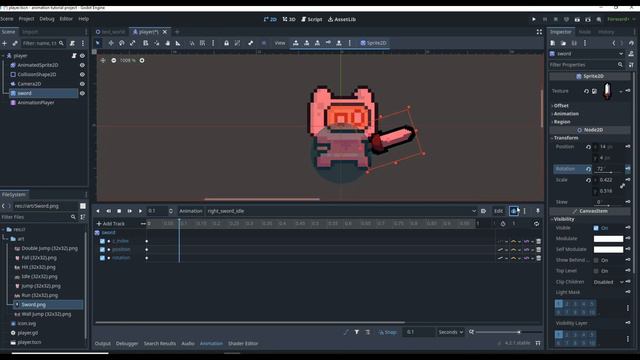640x360 pixels.
Task: Stop the animation playback
Action: click(x=119, y=211)
